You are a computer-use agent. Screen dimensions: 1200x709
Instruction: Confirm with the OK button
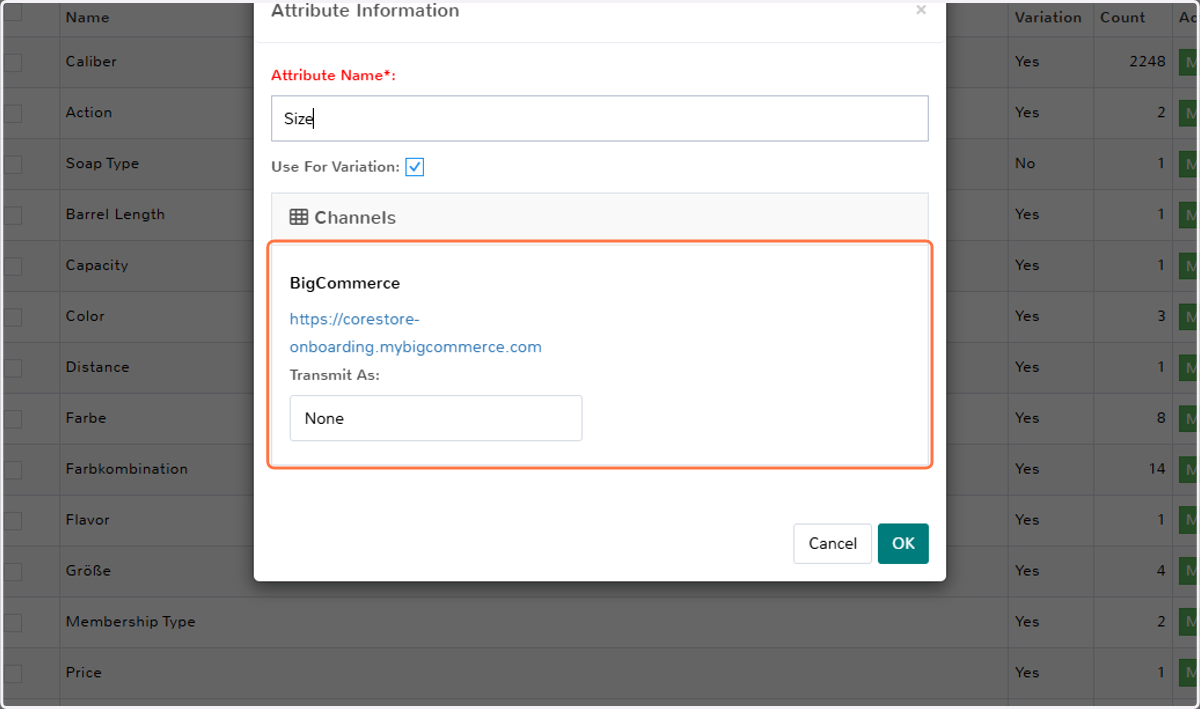tap(903, 544)
